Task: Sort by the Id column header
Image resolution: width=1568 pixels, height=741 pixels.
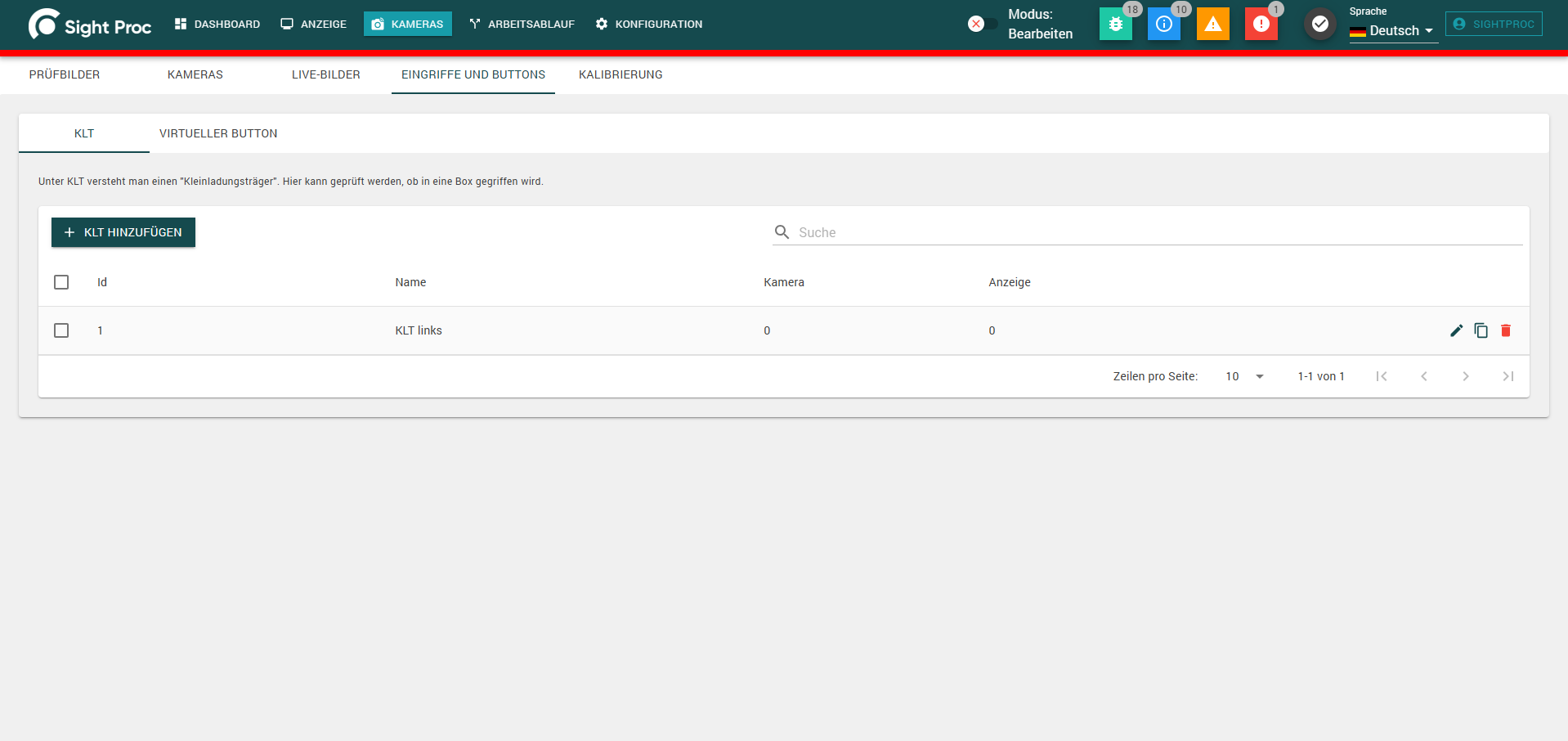Action: tap(102, 282)
